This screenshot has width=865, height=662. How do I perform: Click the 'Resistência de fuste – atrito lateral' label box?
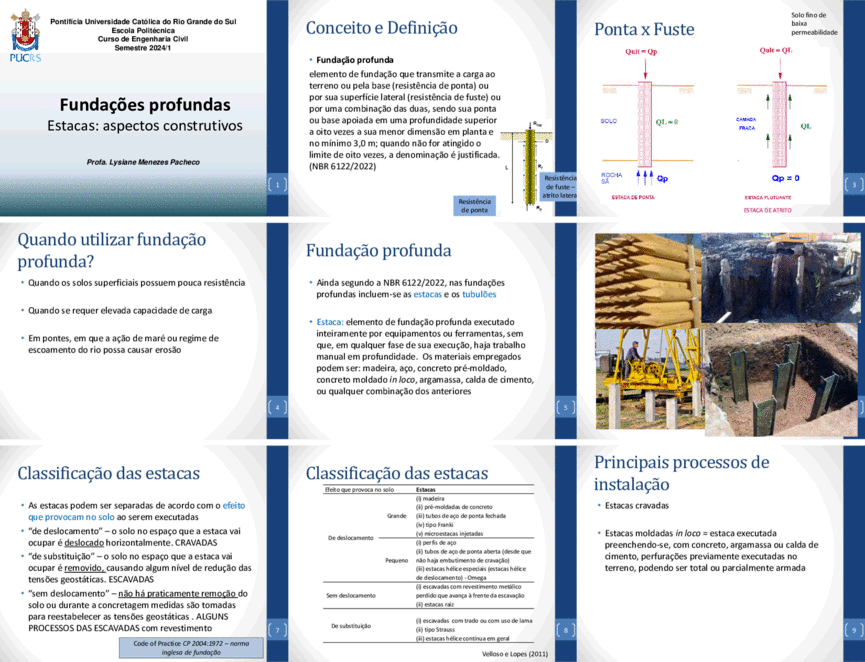click(559, 187)
